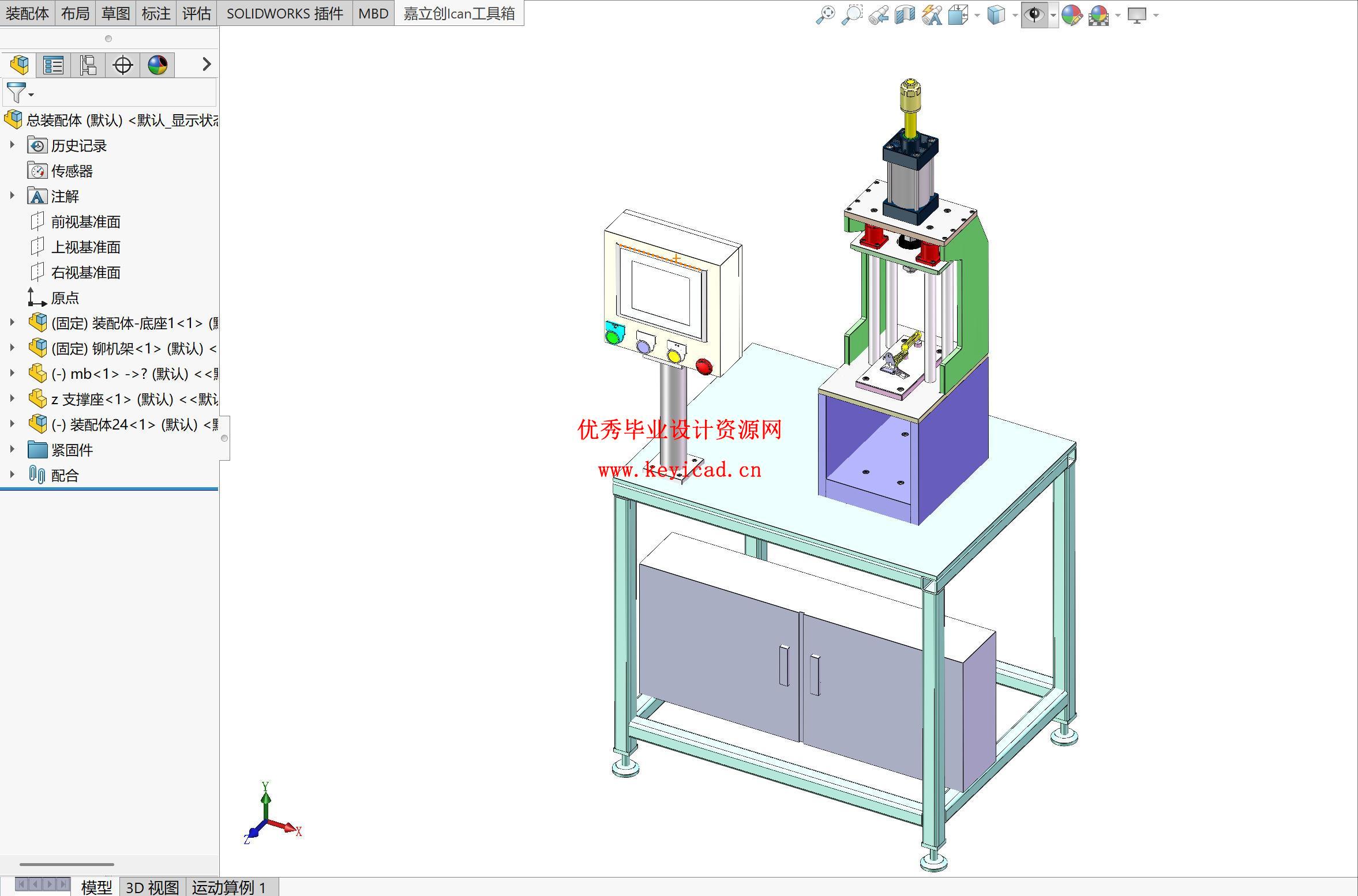This screenshot has height=896, width=1358.
Task: Open the MBD ribbon tab
Action: coord(373,13)
